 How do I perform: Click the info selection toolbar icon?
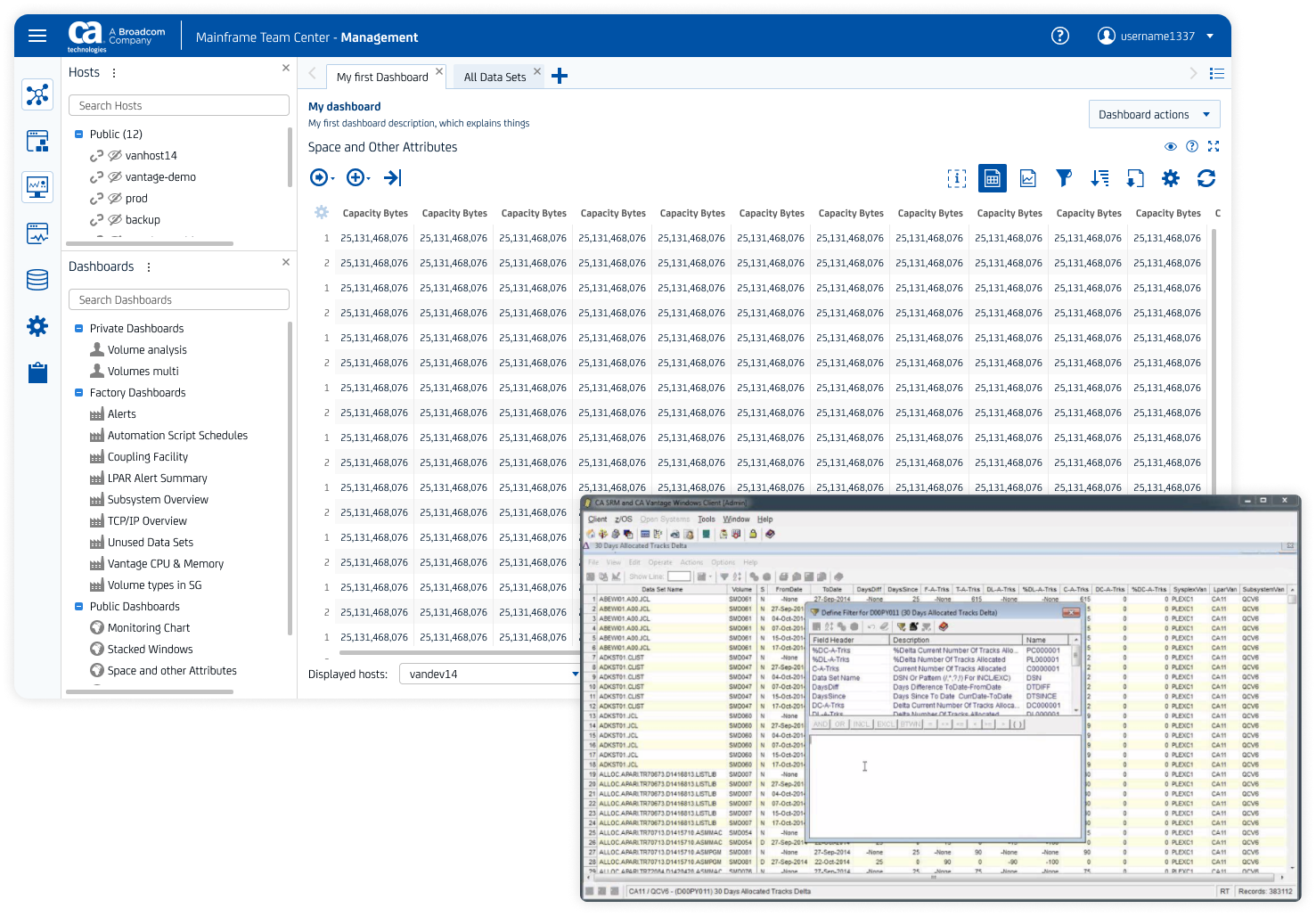[x=956, y=178]
